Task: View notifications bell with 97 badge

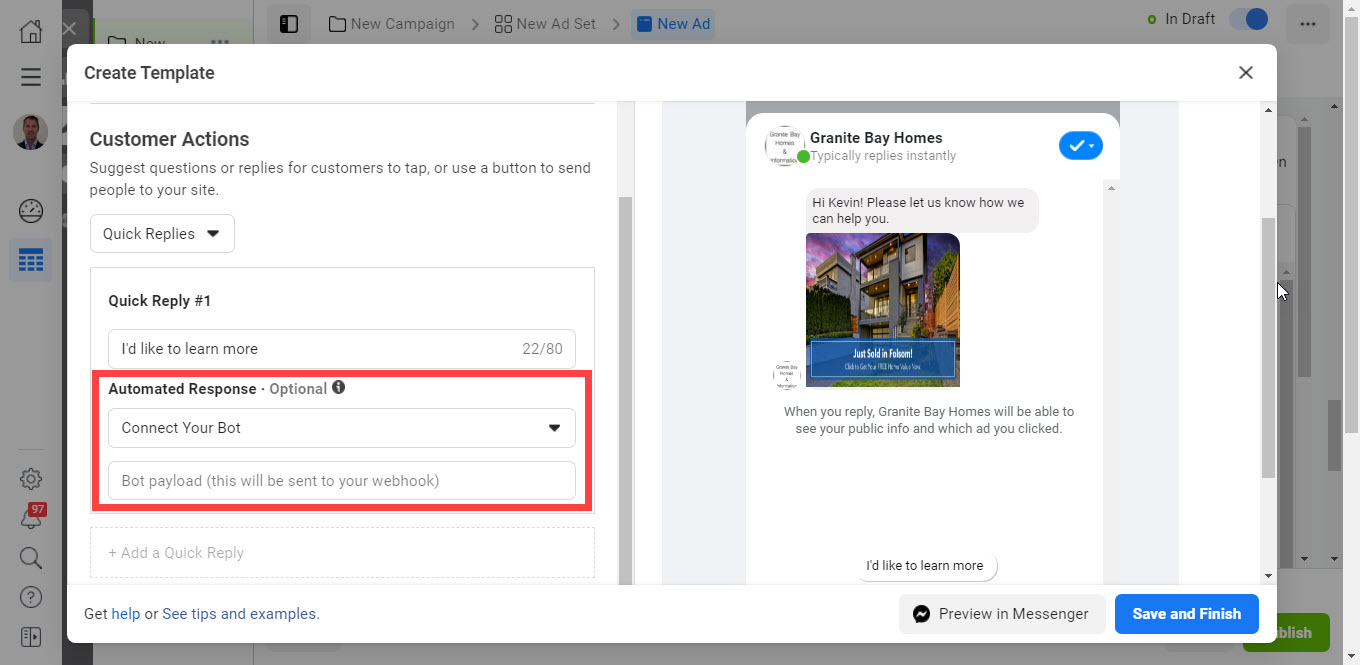Action: 31,518
